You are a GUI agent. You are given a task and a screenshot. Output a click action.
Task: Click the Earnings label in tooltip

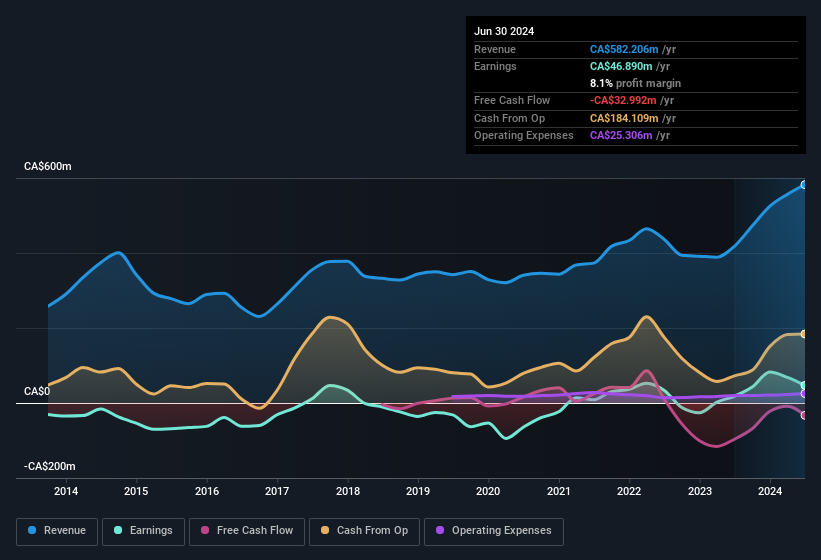(x=495, y=66)
